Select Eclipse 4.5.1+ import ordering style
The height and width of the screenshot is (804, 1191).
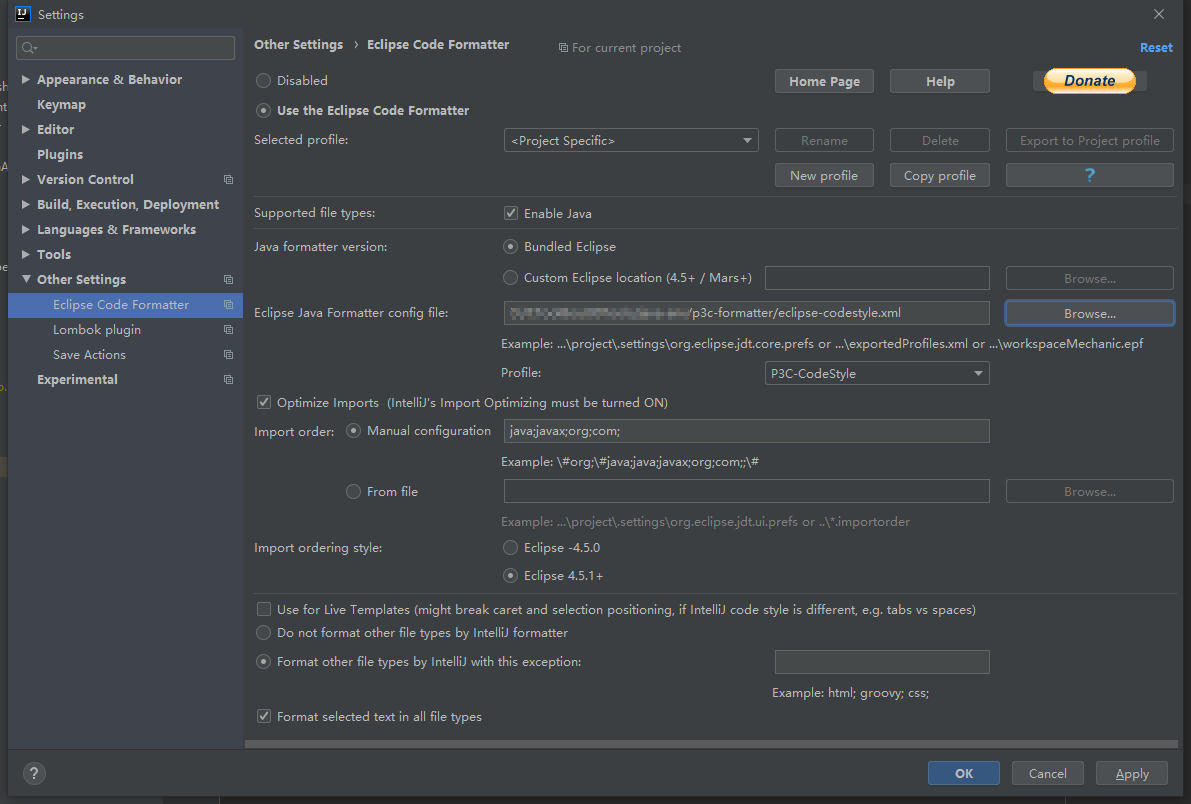(510, 576)
